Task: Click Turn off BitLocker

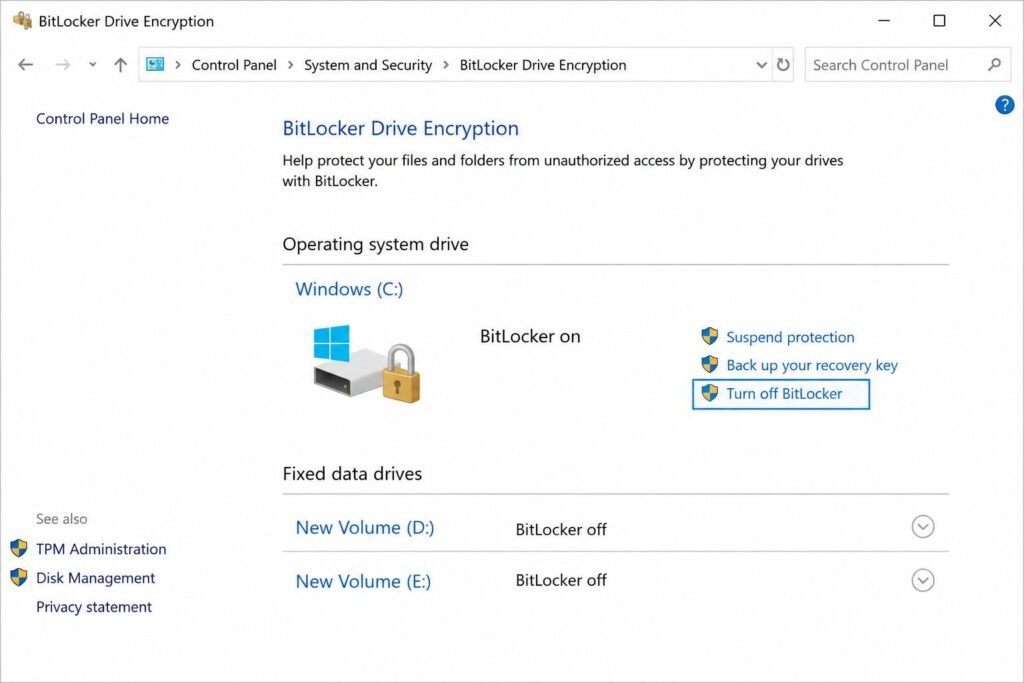Action: click(784, 394)
